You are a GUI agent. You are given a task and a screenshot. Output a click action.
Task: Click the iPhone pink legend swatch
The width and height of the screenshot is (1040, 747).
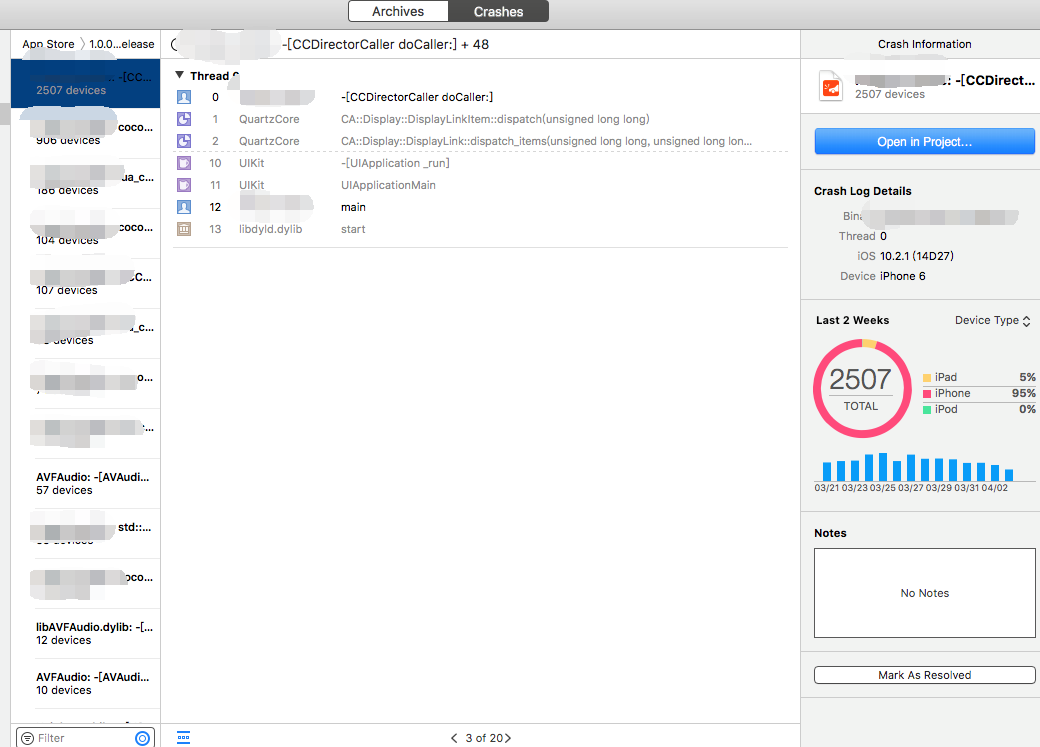click(927, 393)
